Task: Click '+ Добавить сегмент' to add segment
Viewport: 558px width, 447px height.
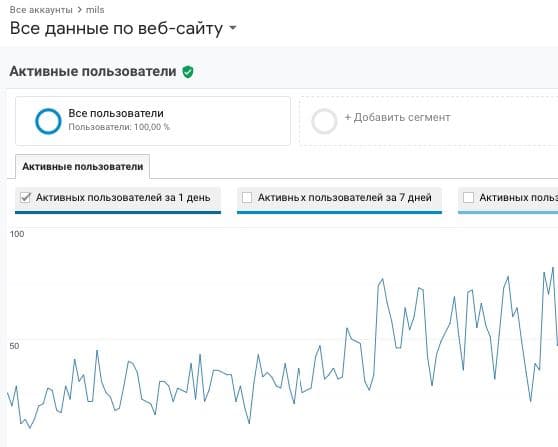Action: (x=398, y=117)
